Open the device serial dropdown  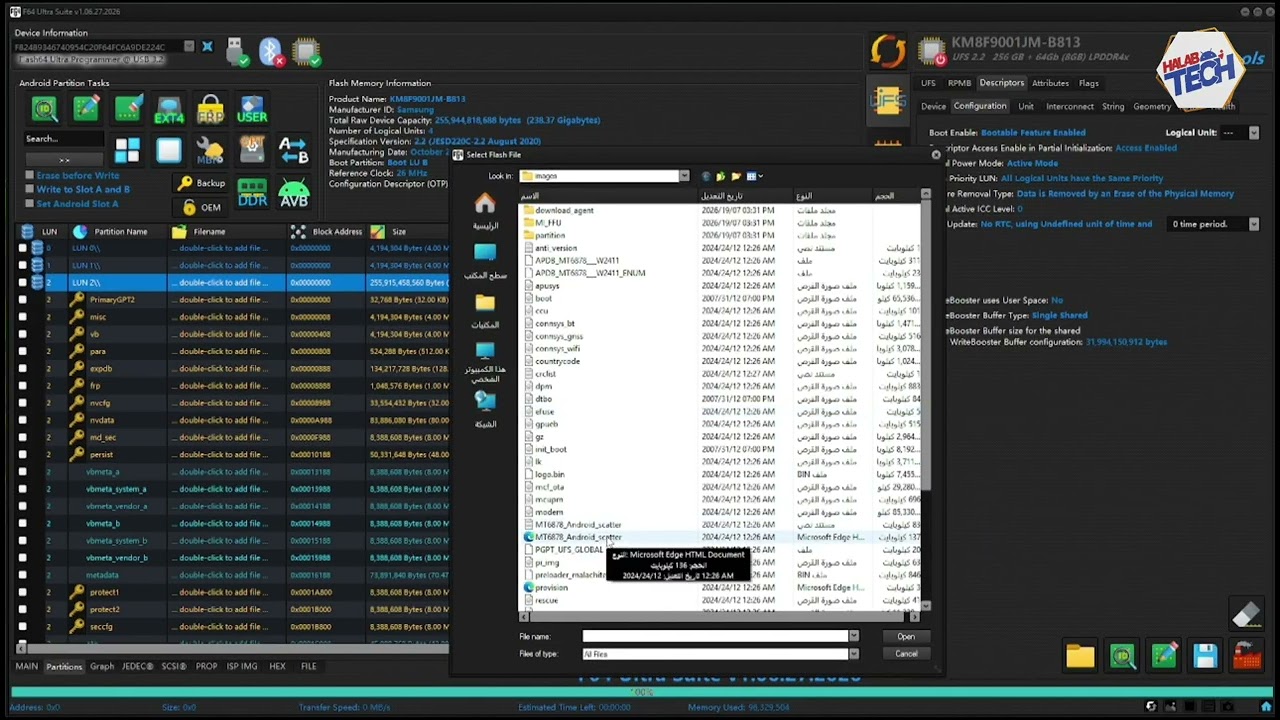tap(189, 47)
